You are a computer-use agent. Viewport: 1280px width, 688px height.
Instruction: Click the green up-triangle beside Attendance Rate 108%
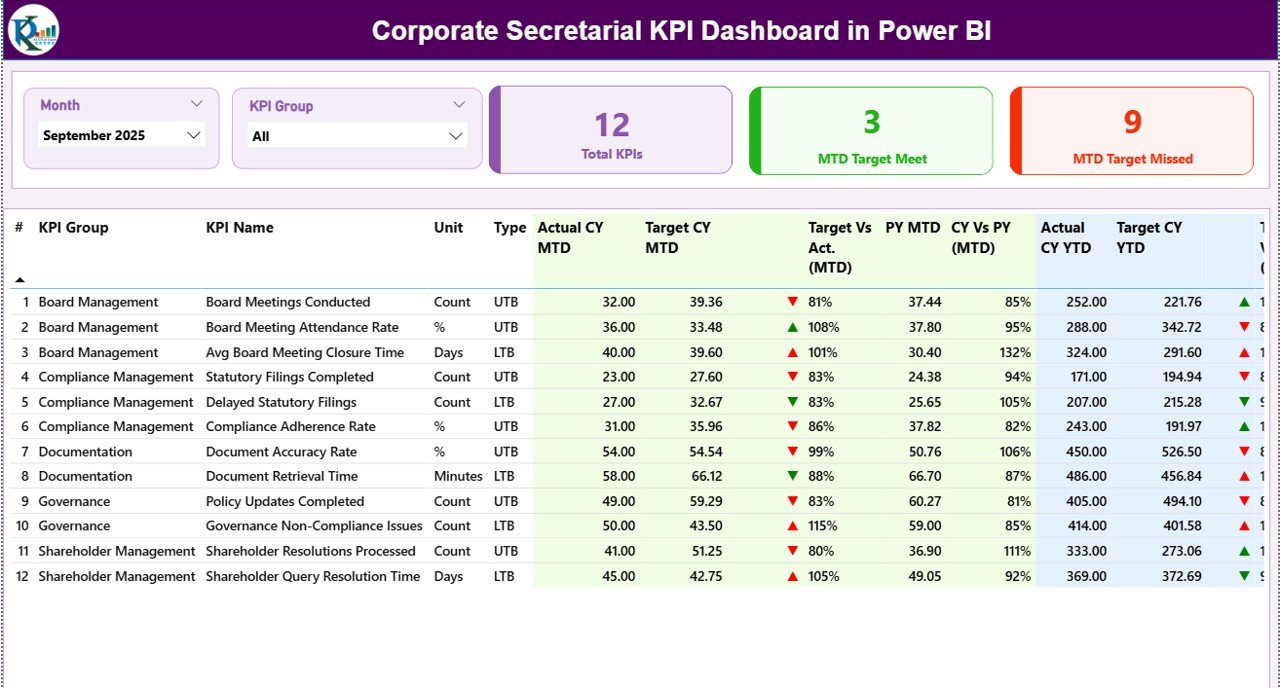[792, 326]
